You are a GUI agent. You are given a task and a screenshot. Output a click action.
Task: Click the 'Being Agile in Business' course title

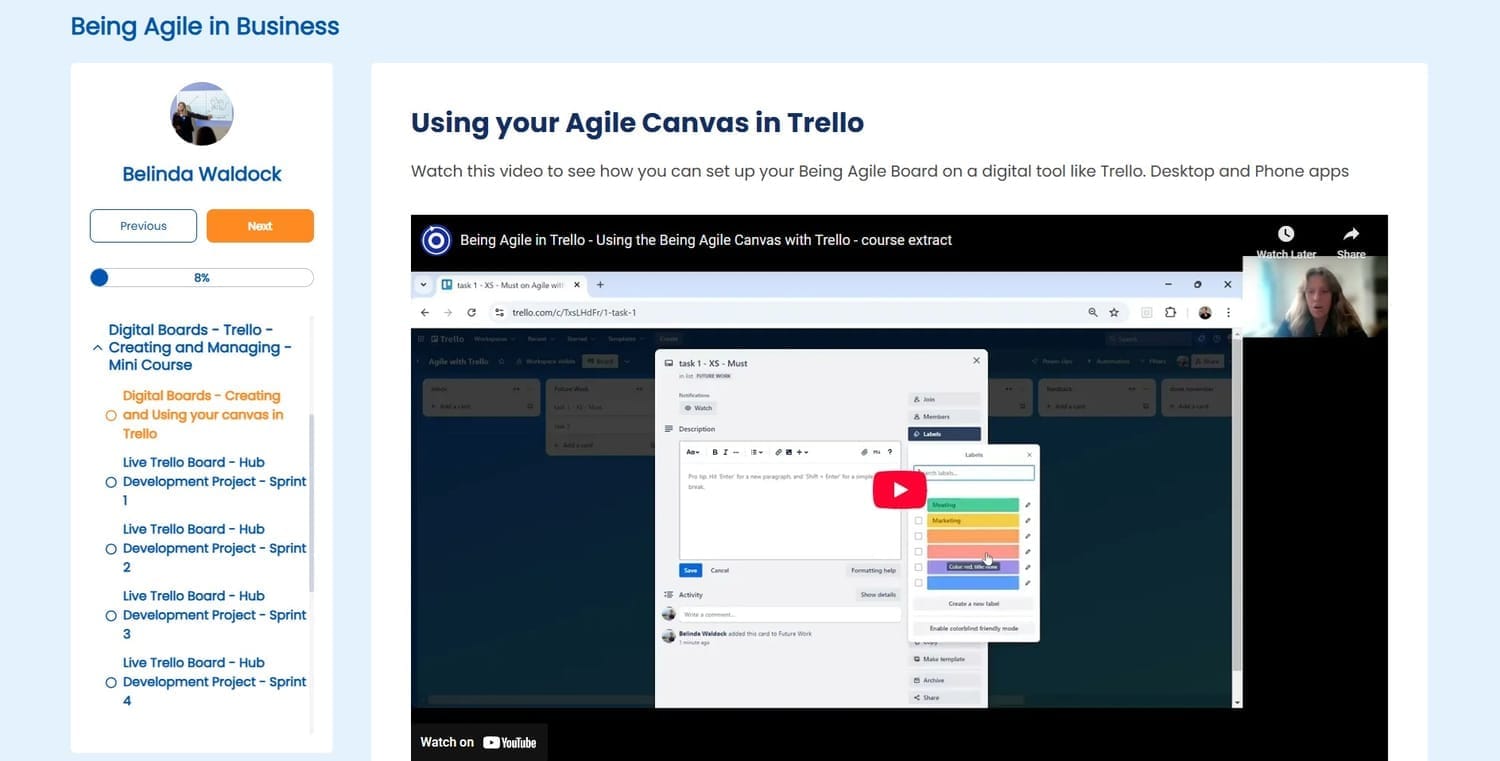(205, 26)
